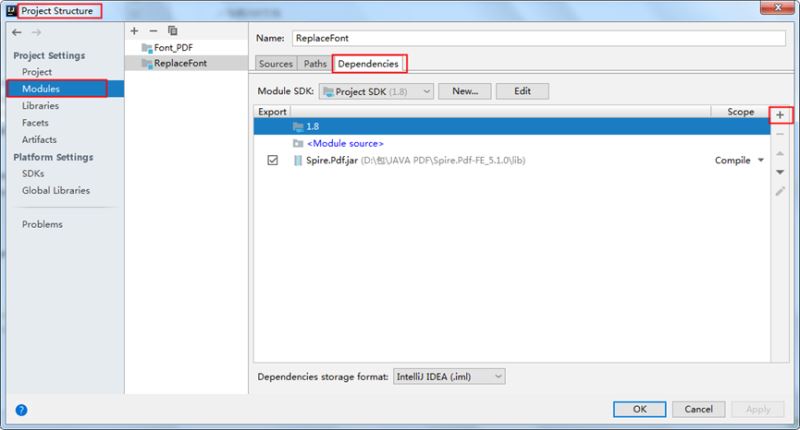Switch to the Dependencies tab

[x=368, y=64]
